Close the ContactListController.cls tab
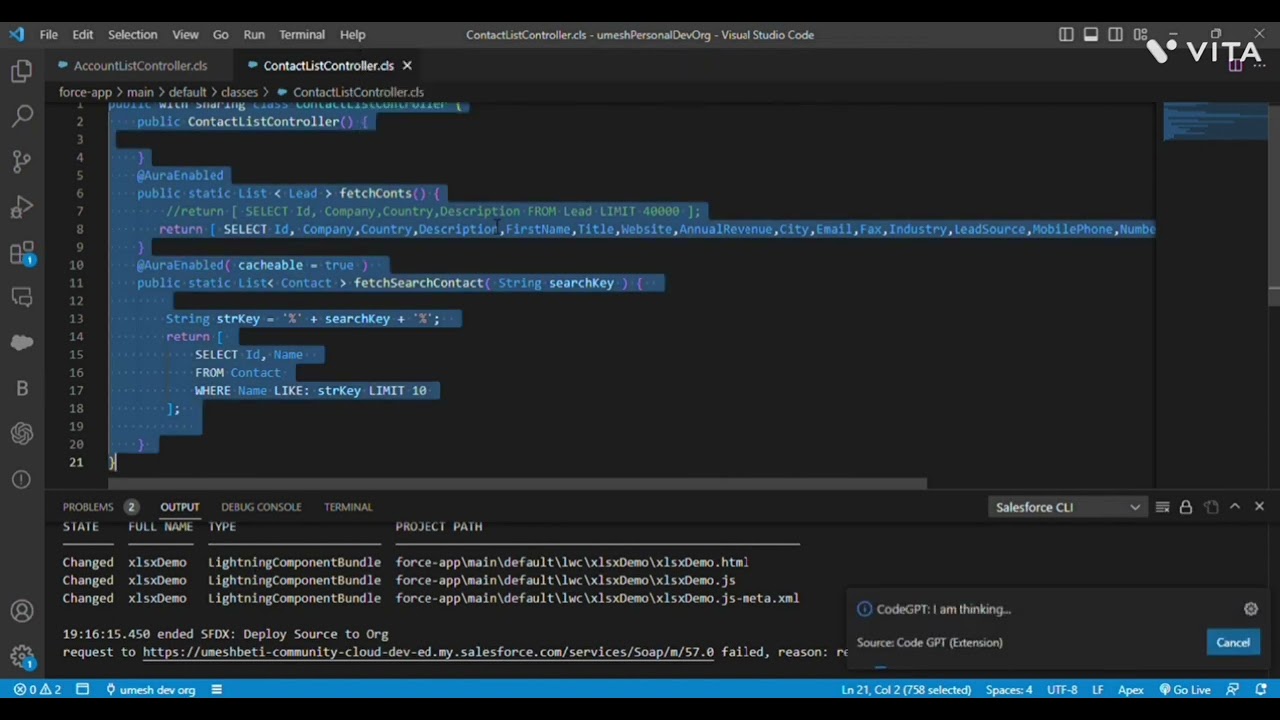Image resolution: width=1280 pixels, height=720 pixels. coord(406,66)
